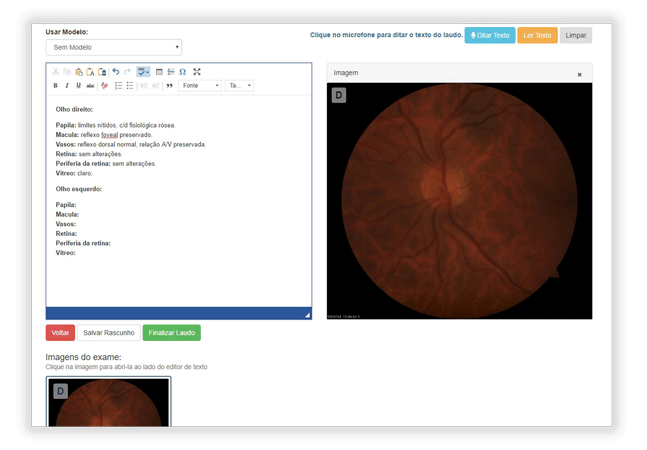The width and height of the screenshot is (647, 450).
Task: Open the Fonte font dropdown
Action: click(x=200, y=85)
